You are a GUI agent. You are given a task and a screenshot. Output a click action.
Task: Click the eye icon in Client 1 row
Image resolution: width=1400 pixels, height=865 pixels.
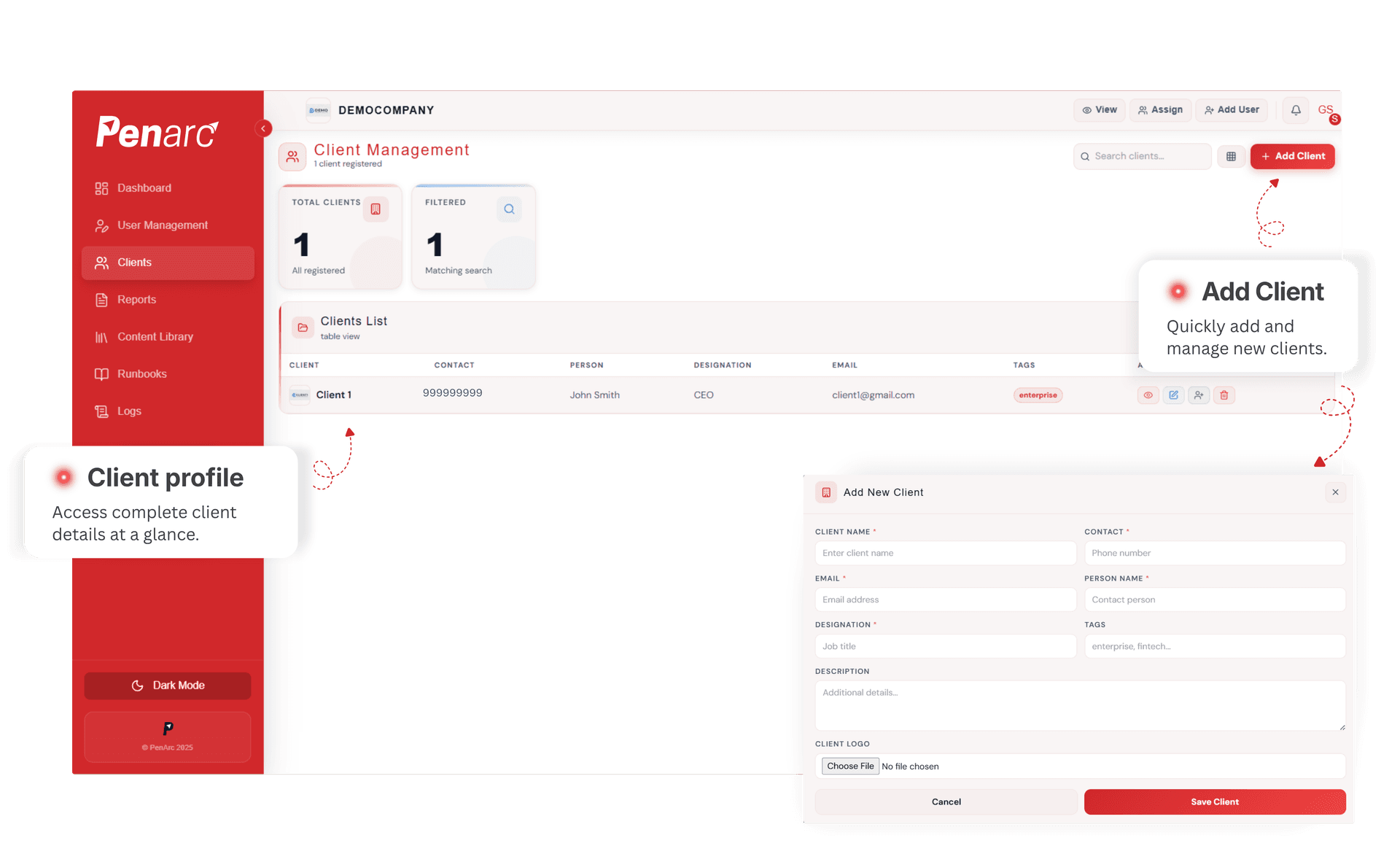(x=1148, y=395)
